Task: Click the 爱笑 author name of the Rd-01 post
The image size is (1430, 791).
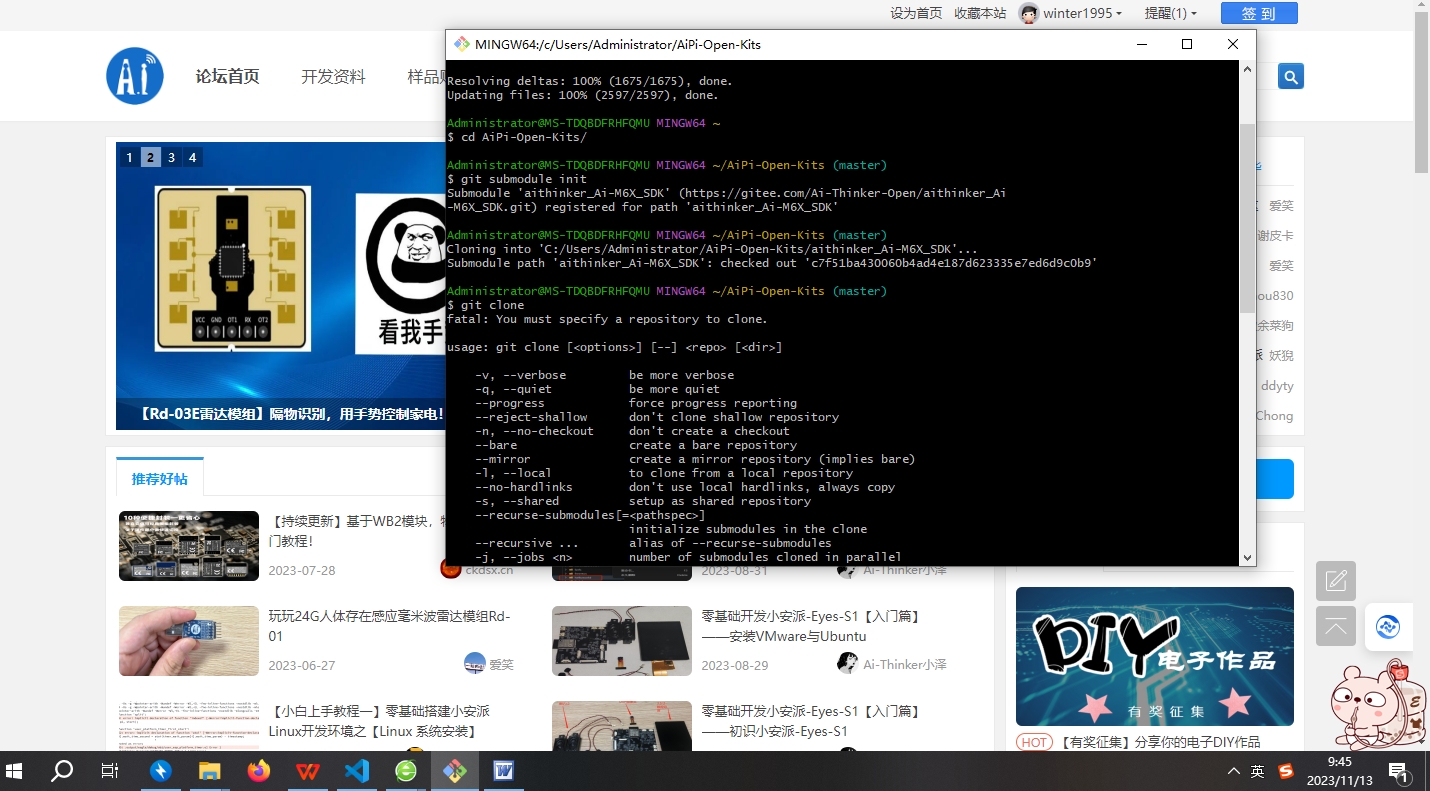Action: point(501,664)
